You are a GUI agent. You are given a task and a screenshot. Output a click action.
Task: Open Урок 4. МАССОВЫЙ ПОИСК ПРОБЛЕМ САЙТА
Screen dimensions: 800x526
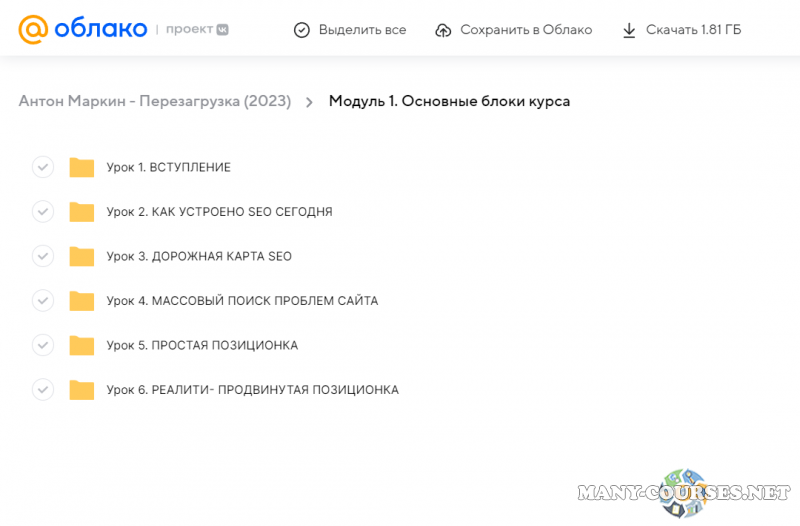pos(242,300)
